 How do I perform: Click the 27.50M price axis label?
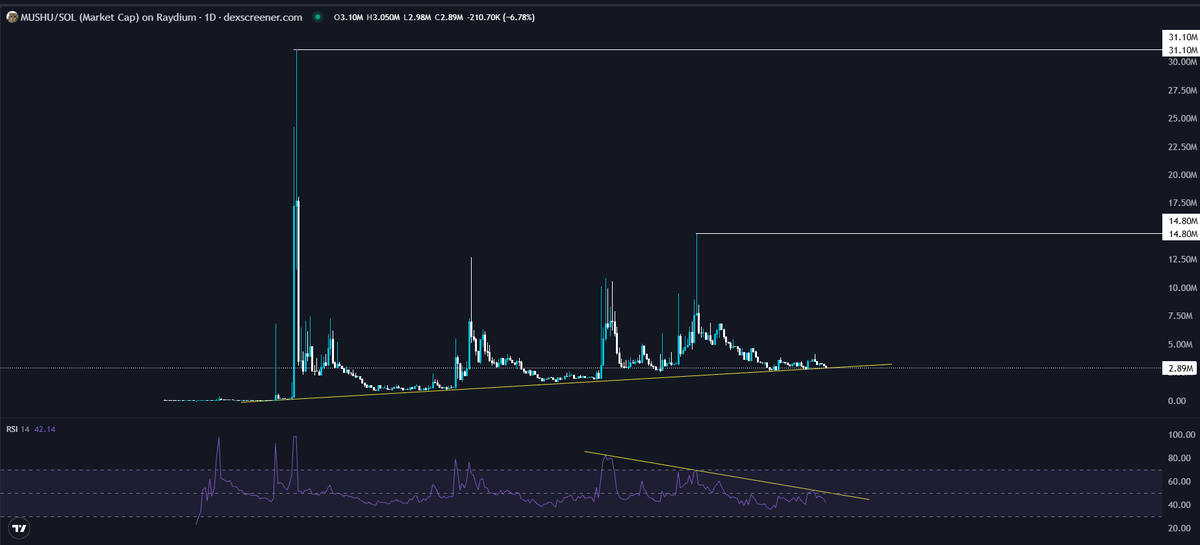coord(1182,90)
